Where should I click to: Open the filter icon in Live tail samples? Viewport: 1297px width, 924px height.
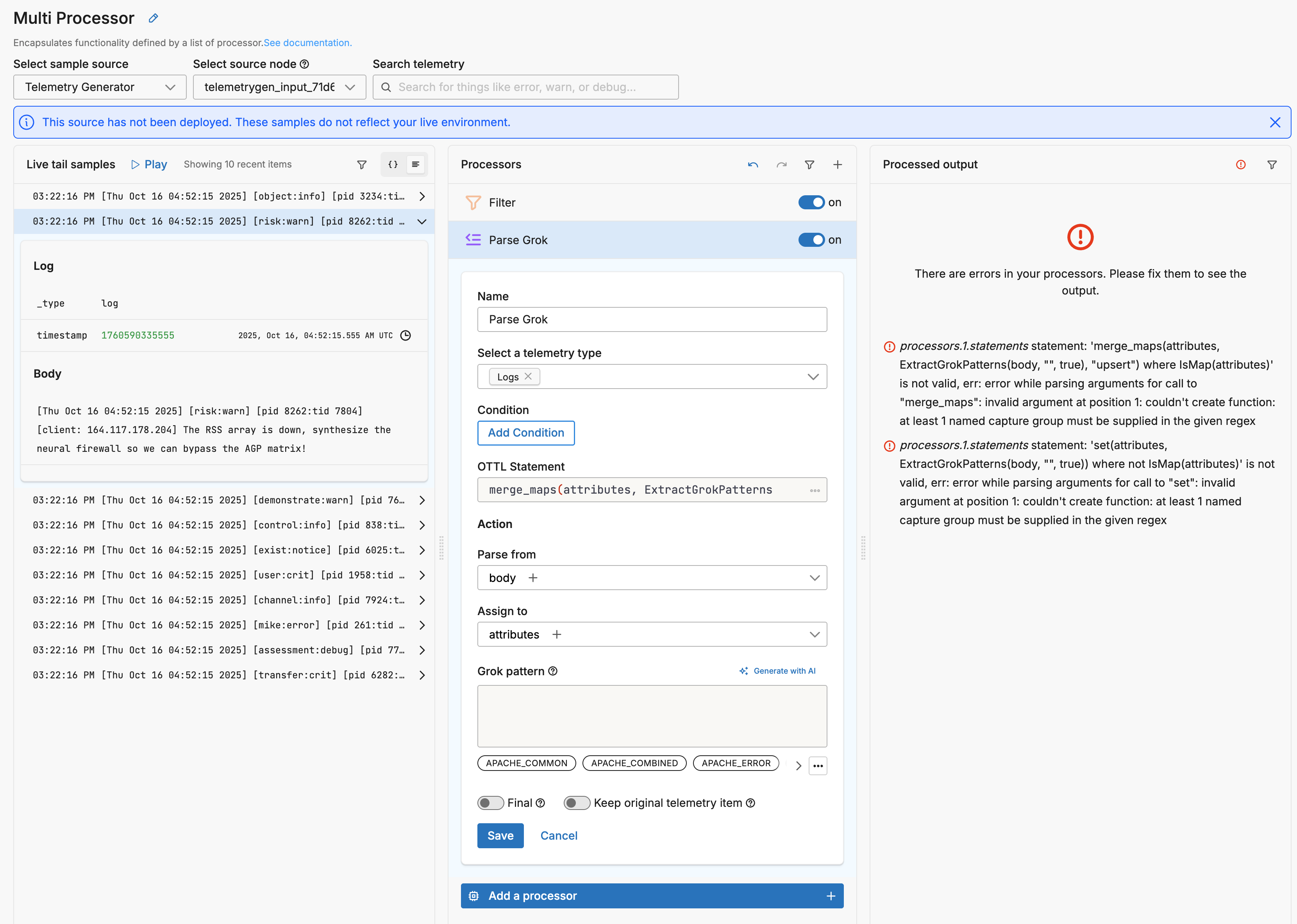coord(361,164)
